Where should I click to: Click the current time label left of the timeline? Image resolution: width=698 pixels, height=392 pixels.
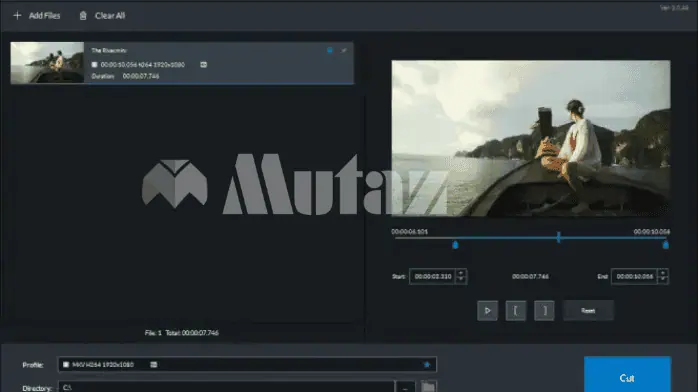(x=410, y=231)
